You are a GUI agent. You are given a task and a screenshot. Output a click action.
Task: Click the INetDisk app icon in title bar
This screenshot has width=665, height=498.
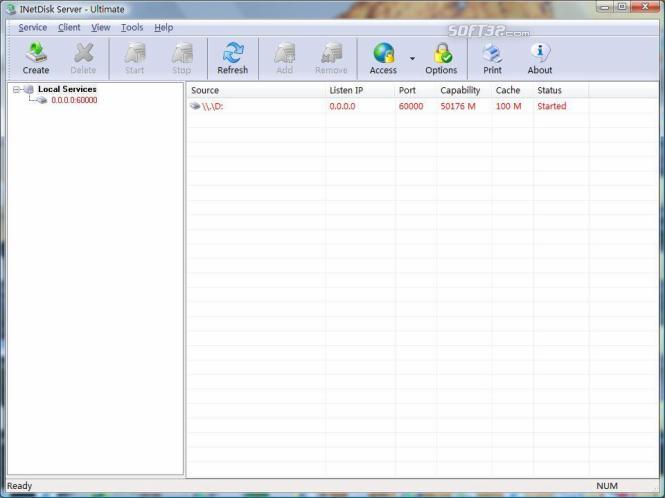tap(11, 9)
